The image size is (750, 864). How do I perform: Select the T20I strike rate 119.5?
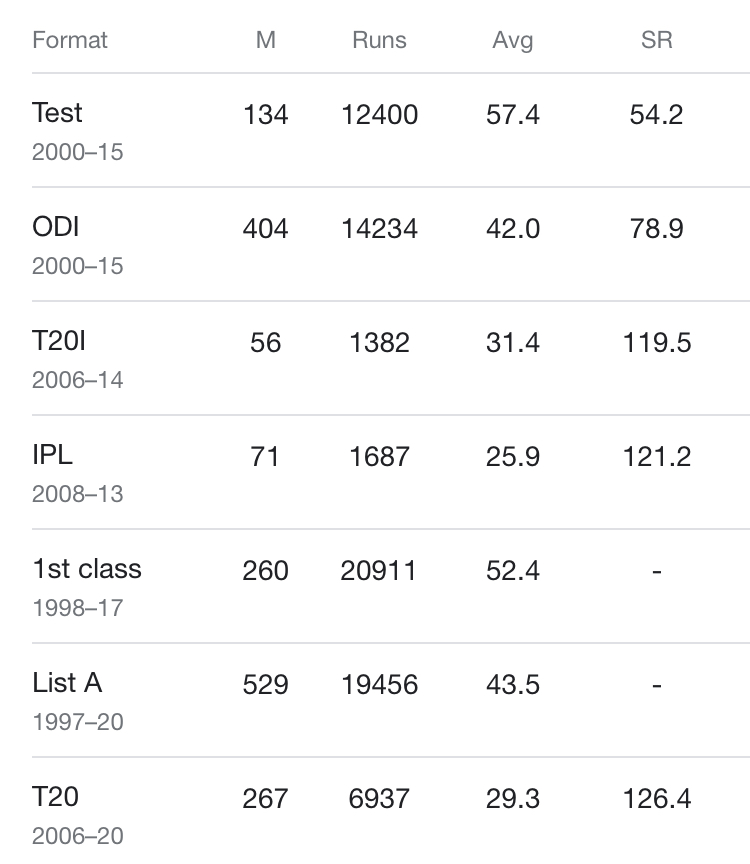656,343
